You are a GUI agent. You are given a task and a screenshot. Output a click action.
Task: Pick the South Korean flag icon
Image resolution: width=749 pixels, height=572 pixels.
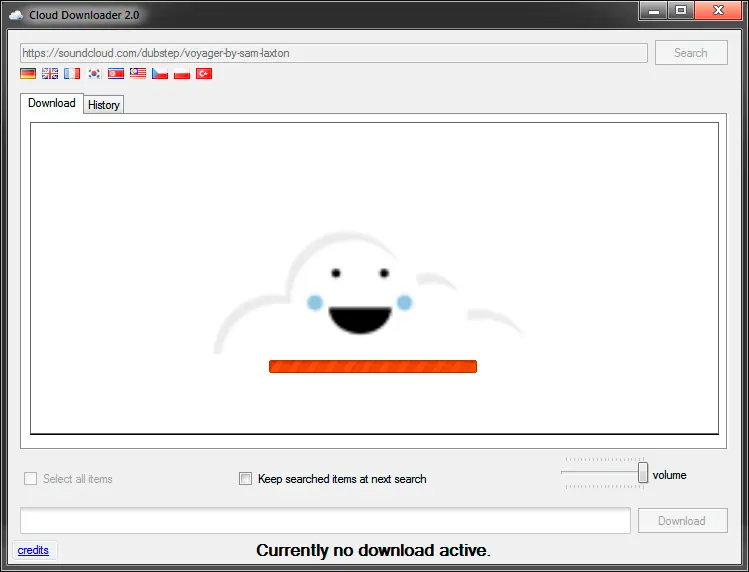94,74
